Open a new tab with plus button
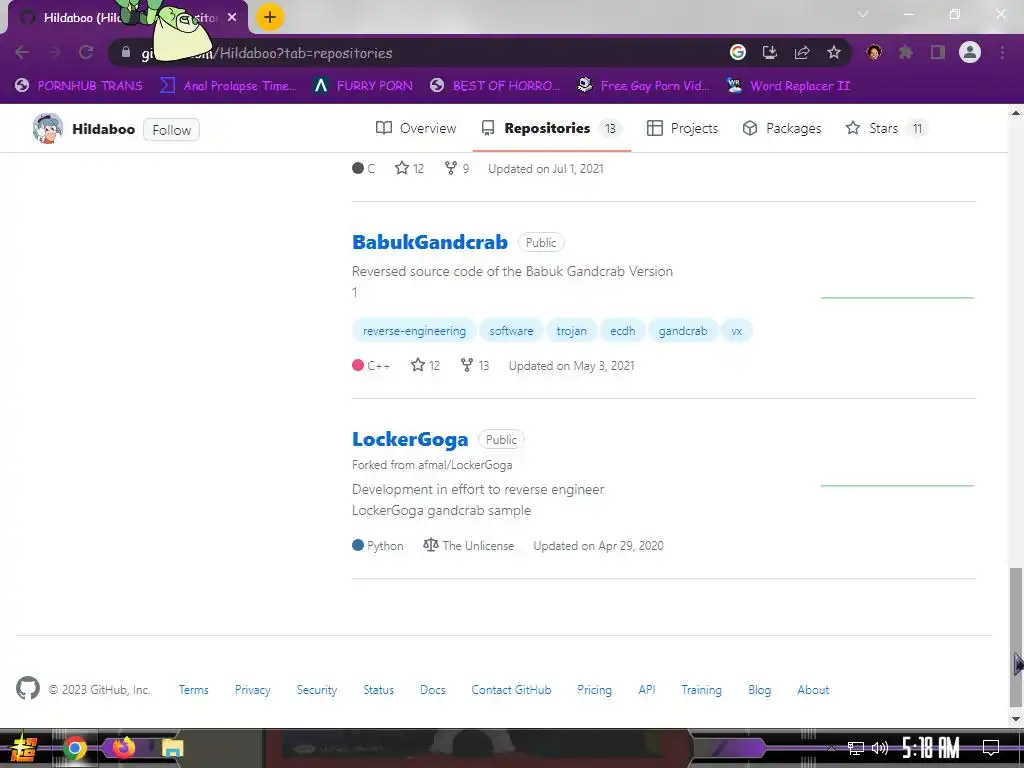 [x=270, y=17]
